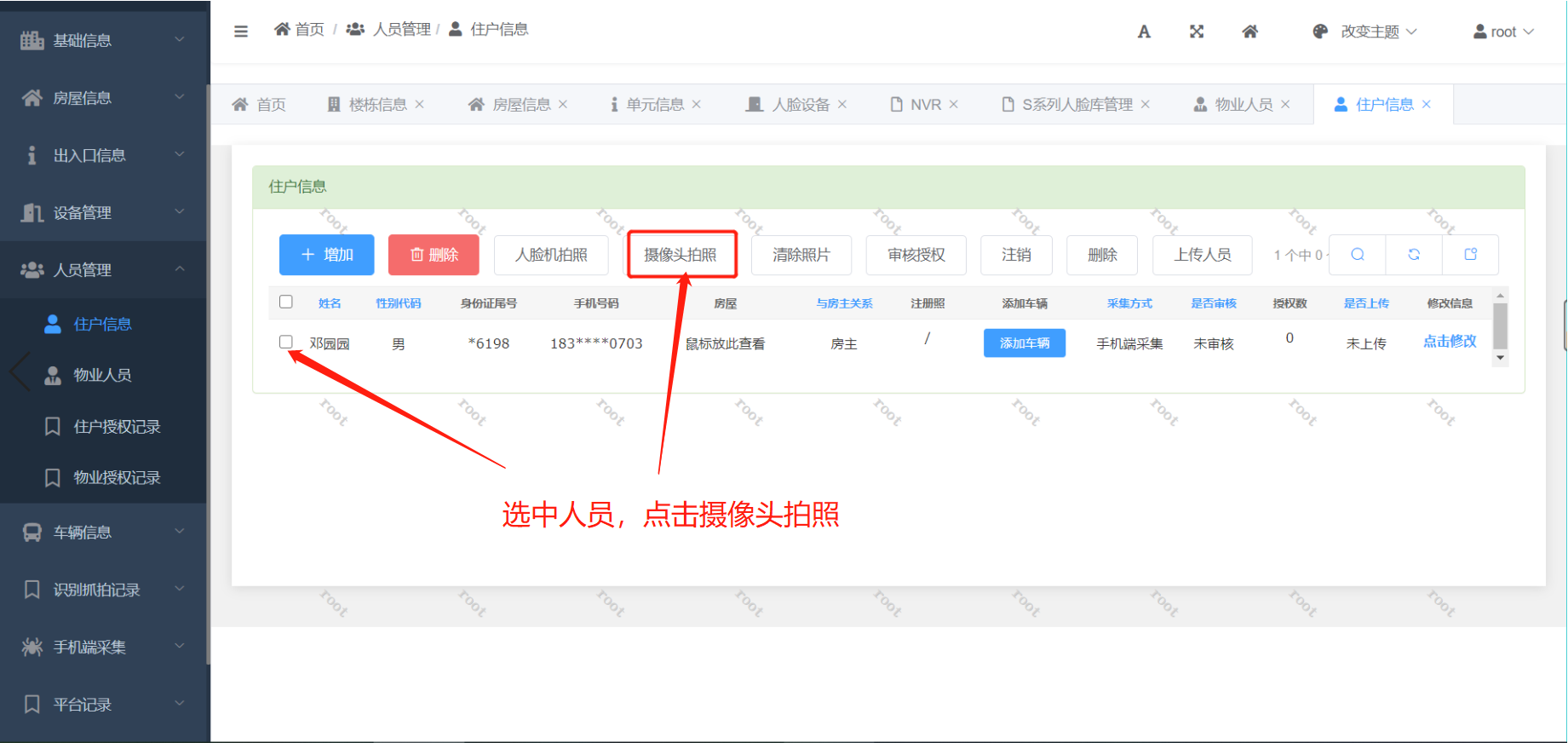Close the S系列人脸库管理 tab

coord(1146,105)
